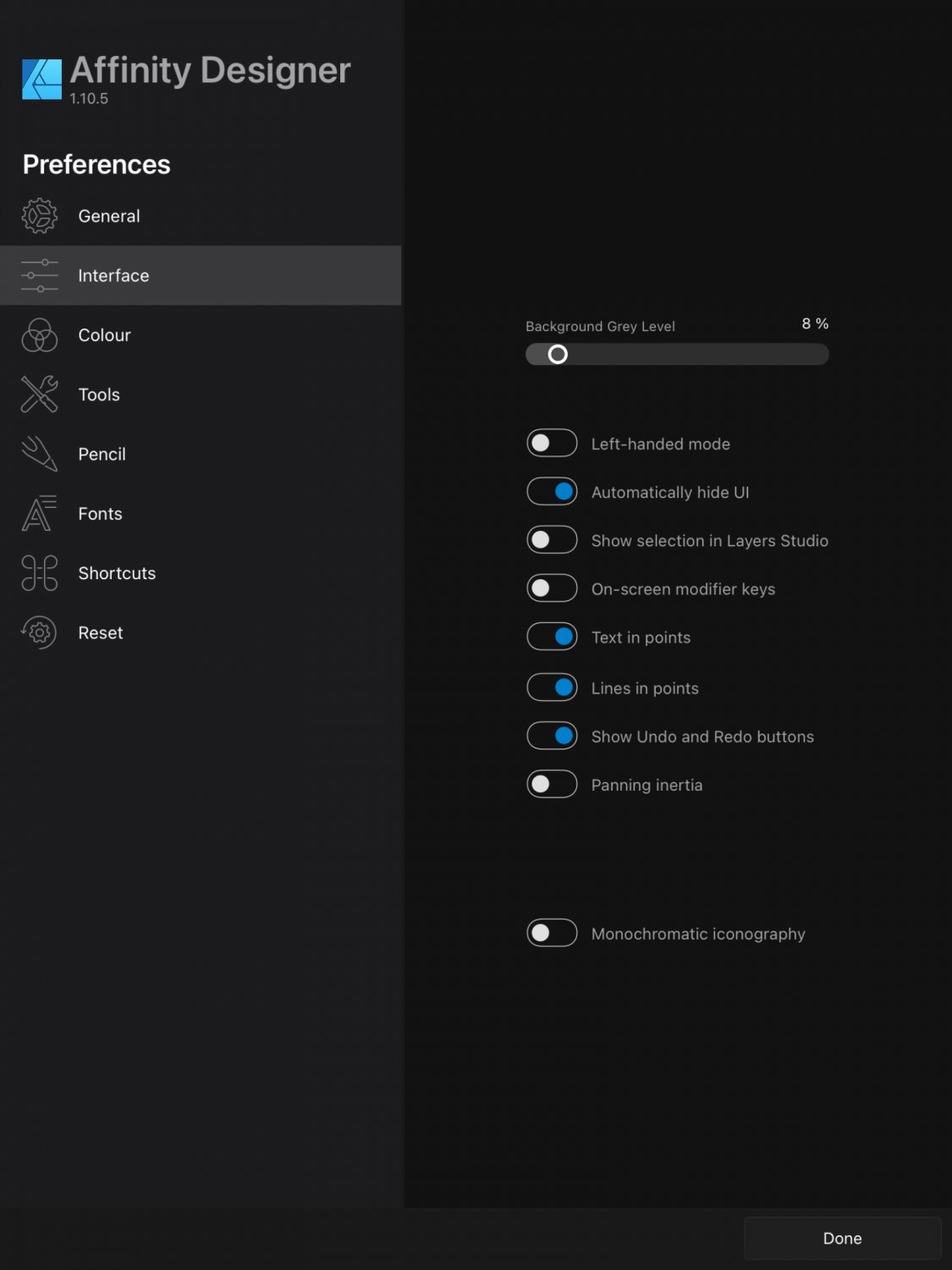The width and height of the screenshot is (952, 1270).
Task: Select the Interface sliders icon
Action: pos(38,275)
